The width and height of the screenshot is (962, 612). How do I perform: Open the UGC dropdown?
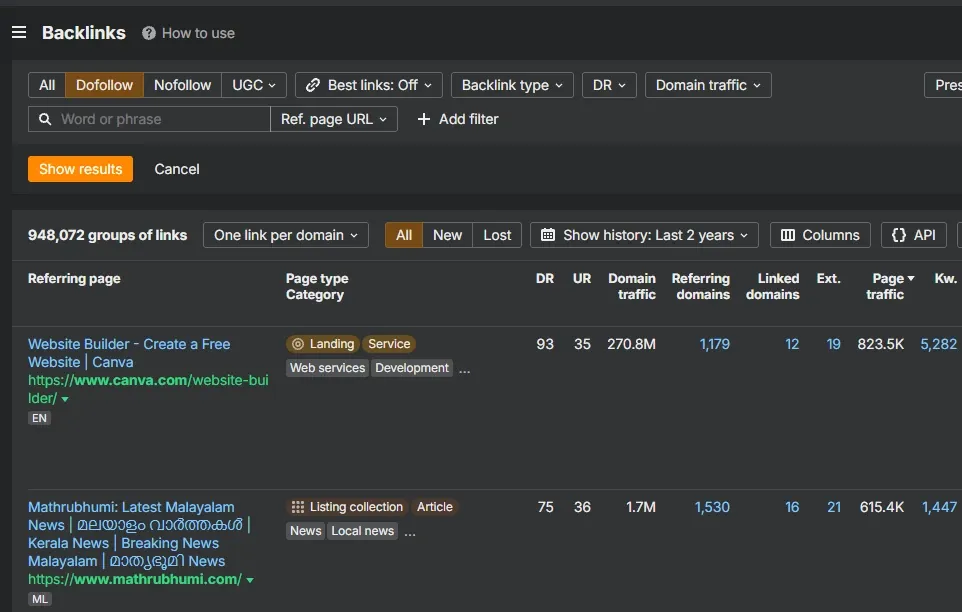point(254,85)
